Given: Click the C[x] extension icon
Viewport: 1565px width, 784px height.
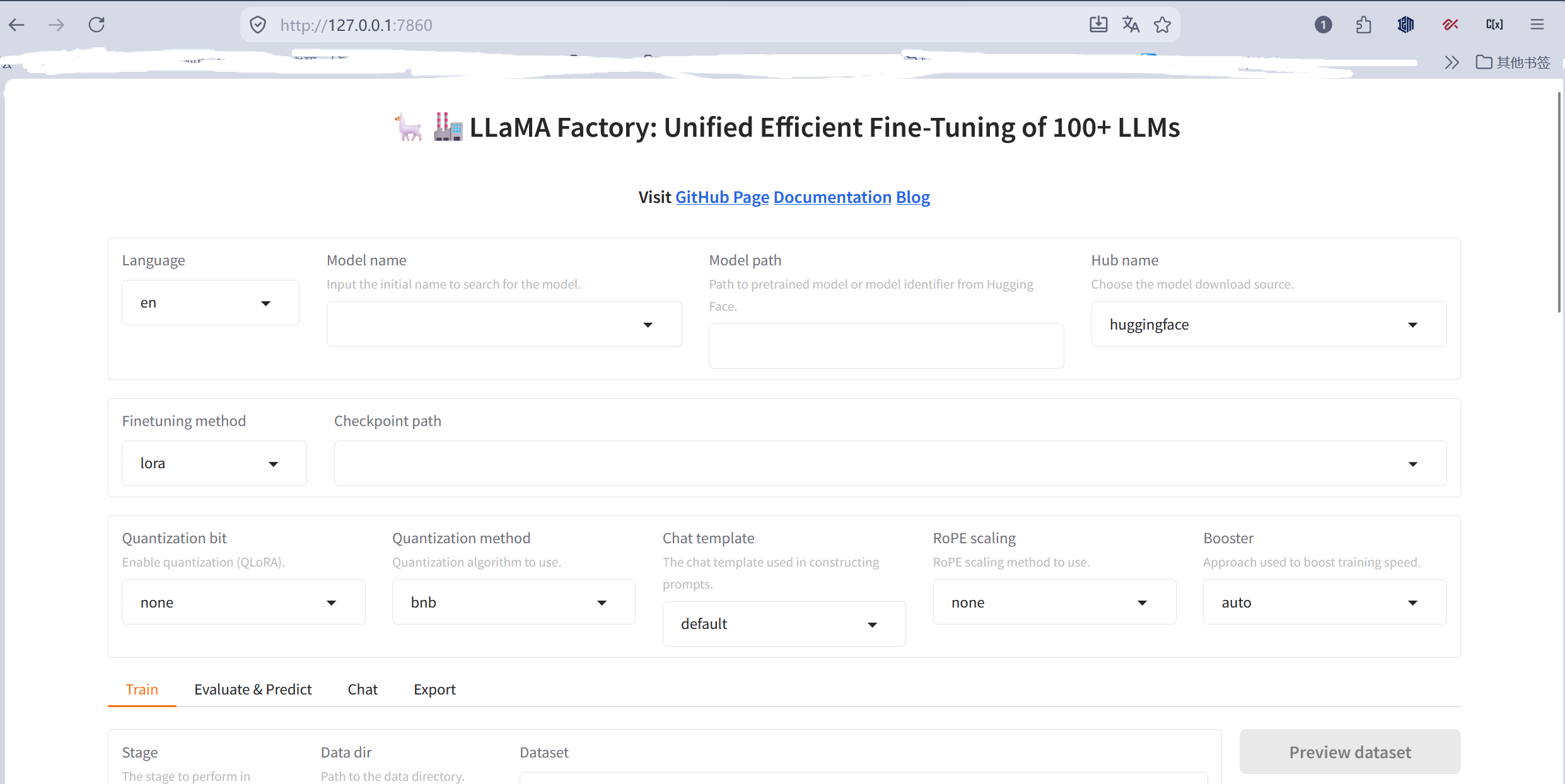Looking at the screenshot, I should pos(1494,25).
